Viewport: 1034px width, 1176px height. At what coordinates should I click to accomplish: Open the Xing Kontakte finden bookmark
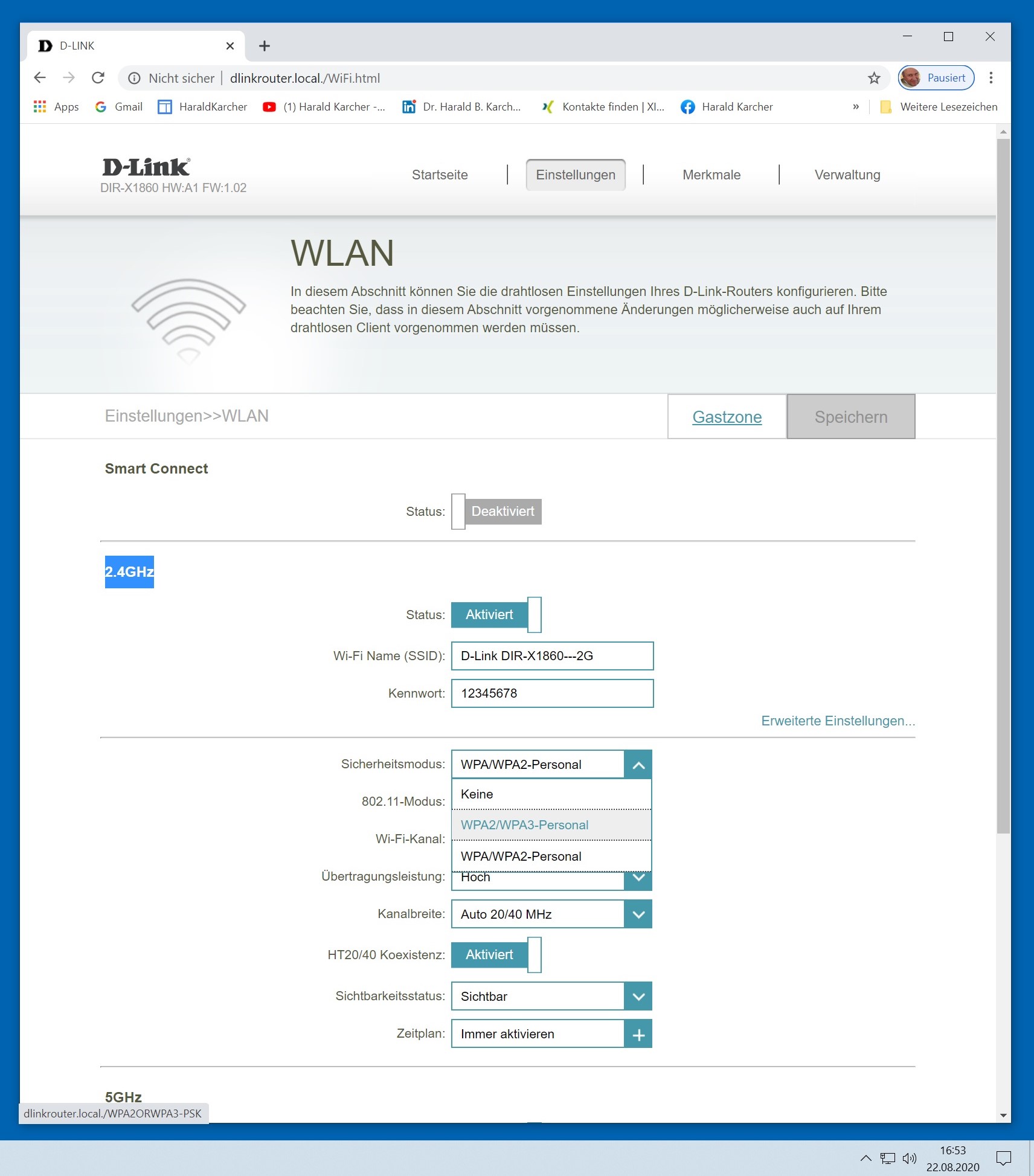tap(603, 107)
